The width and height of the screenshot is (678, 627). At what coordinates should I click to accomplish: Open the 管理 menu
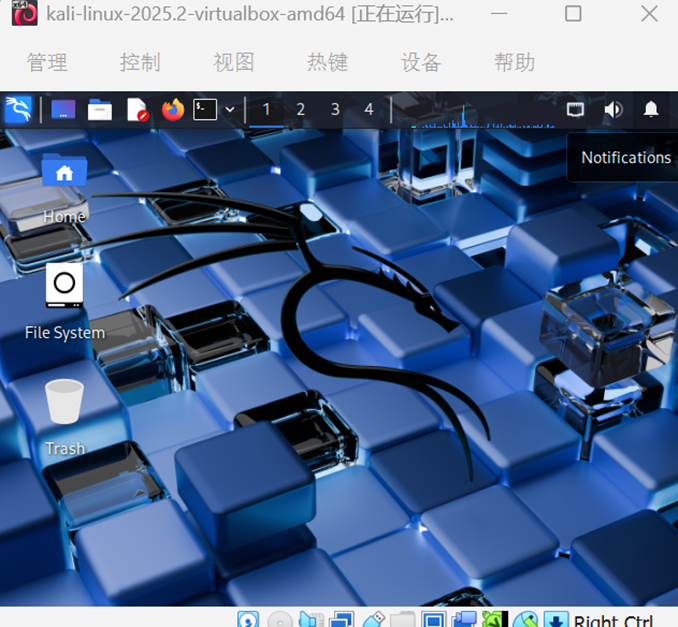(47, 62)
